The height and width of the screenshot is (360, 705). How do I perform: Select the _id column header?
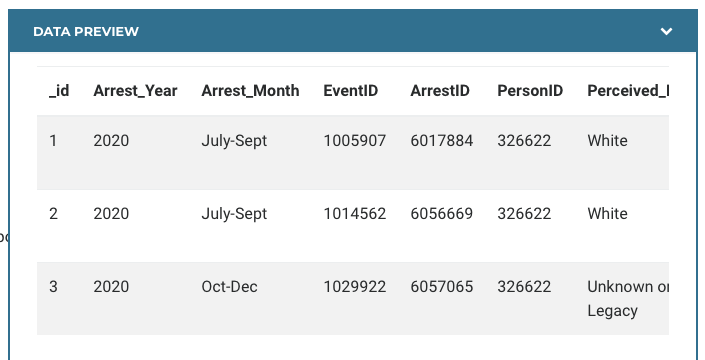click(x=59, y=91)
